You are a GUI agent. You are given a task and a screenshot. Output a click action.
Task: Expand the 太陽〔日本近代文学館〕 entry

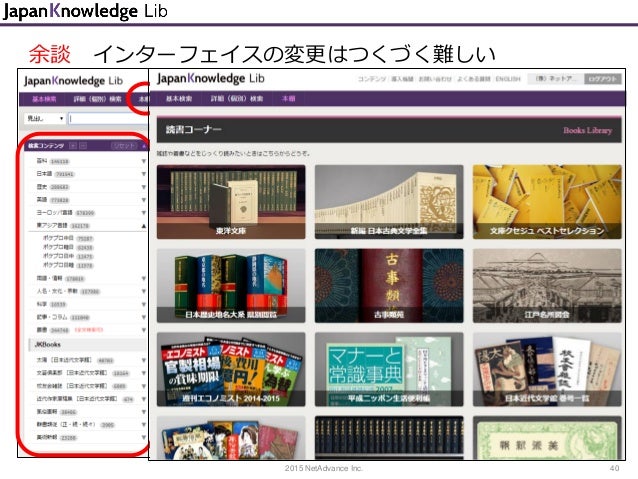(143, 360)
